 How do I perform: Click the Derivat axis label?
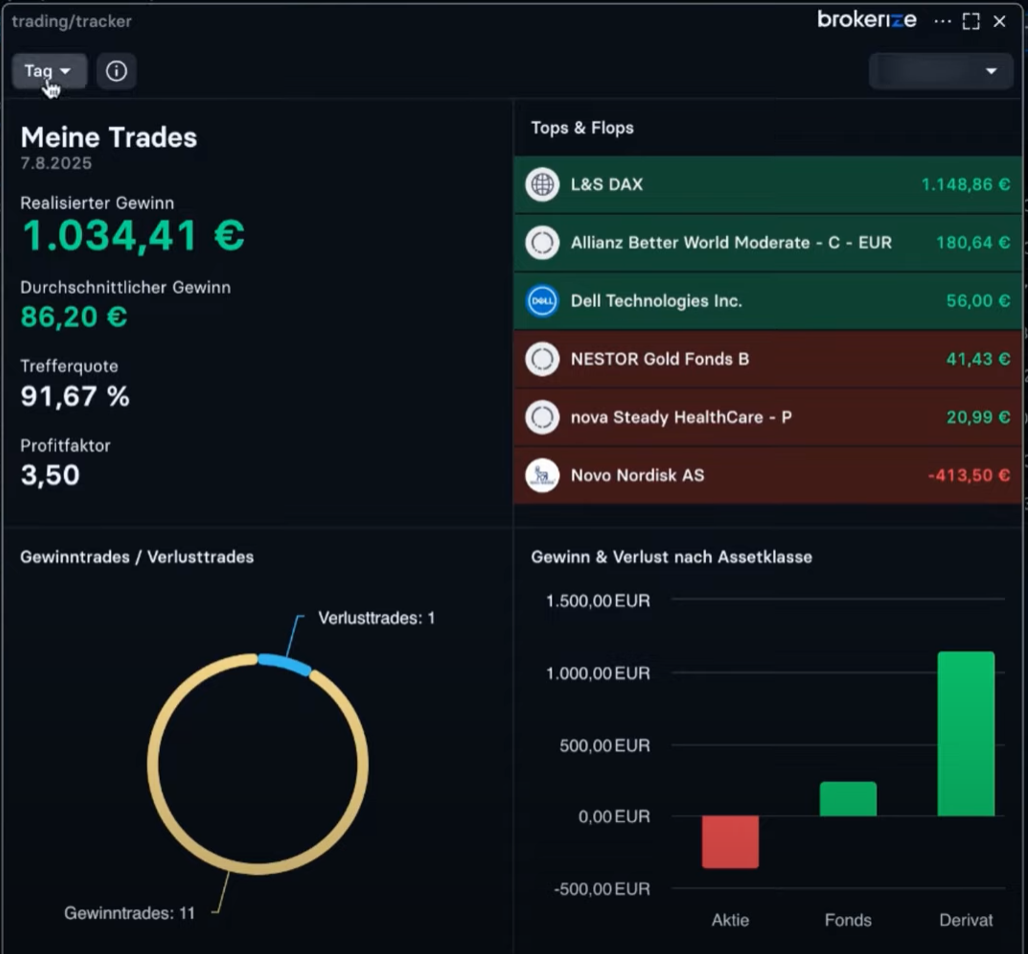click(966, 920)
